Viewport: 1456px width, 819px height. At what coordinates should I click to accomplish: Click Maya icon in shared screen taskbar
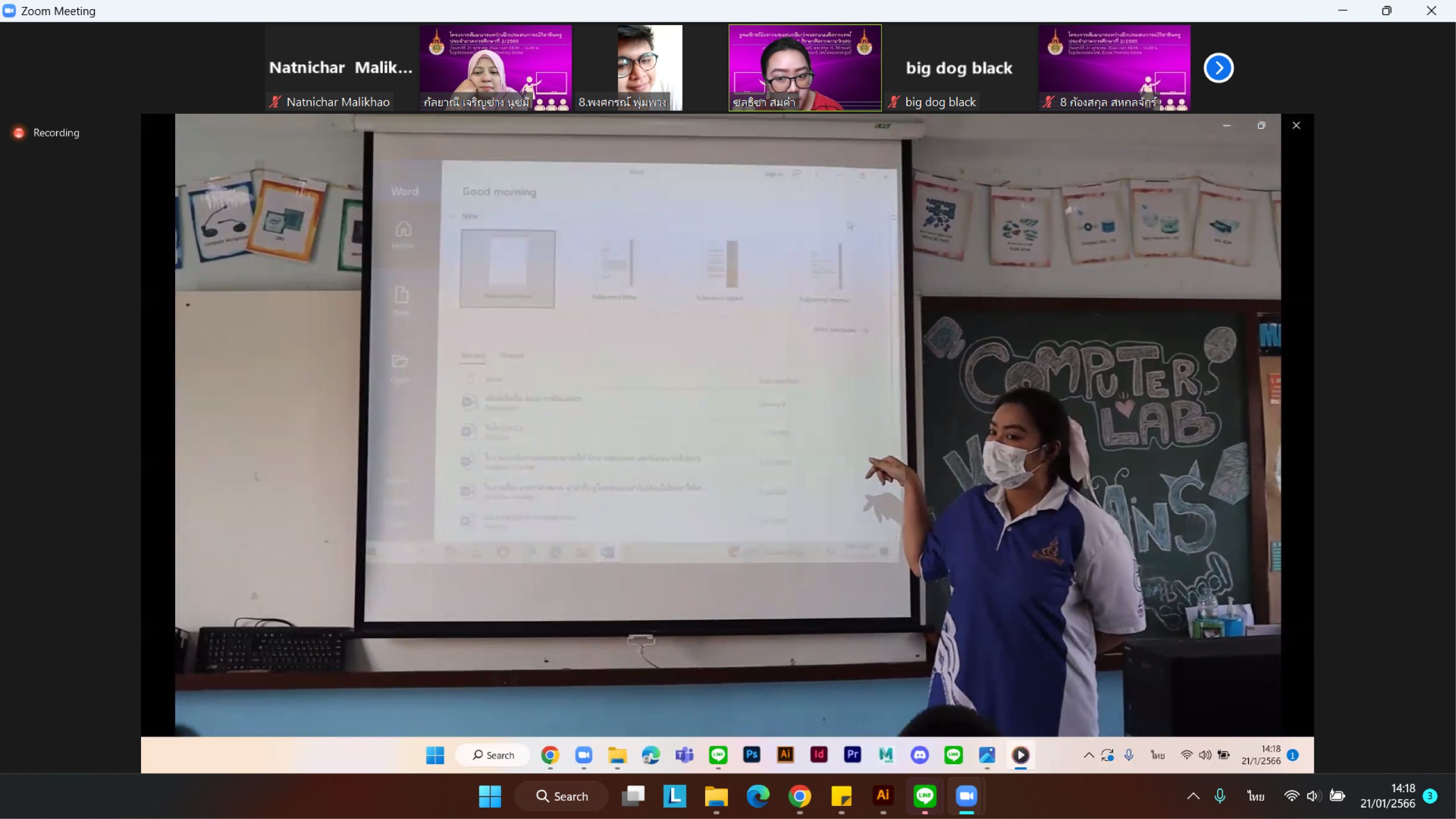(886, 755)
